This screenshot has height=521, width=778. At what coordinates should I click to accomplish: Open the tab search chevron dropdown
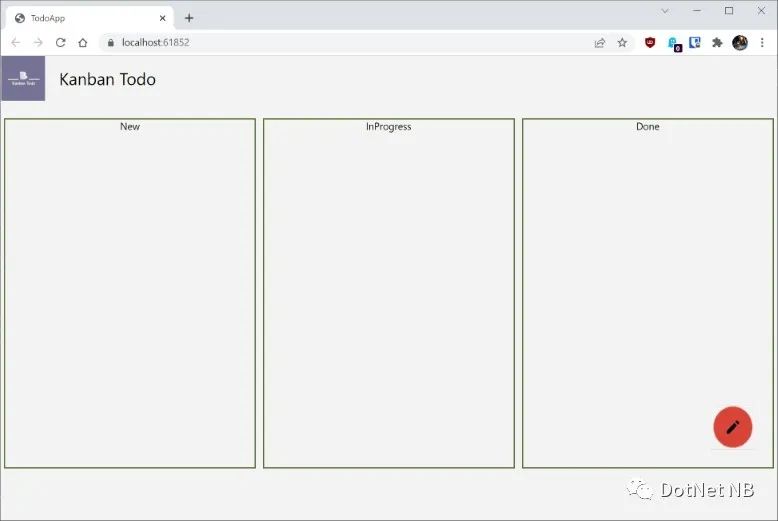pyautogui.click(x=665, y=11)
